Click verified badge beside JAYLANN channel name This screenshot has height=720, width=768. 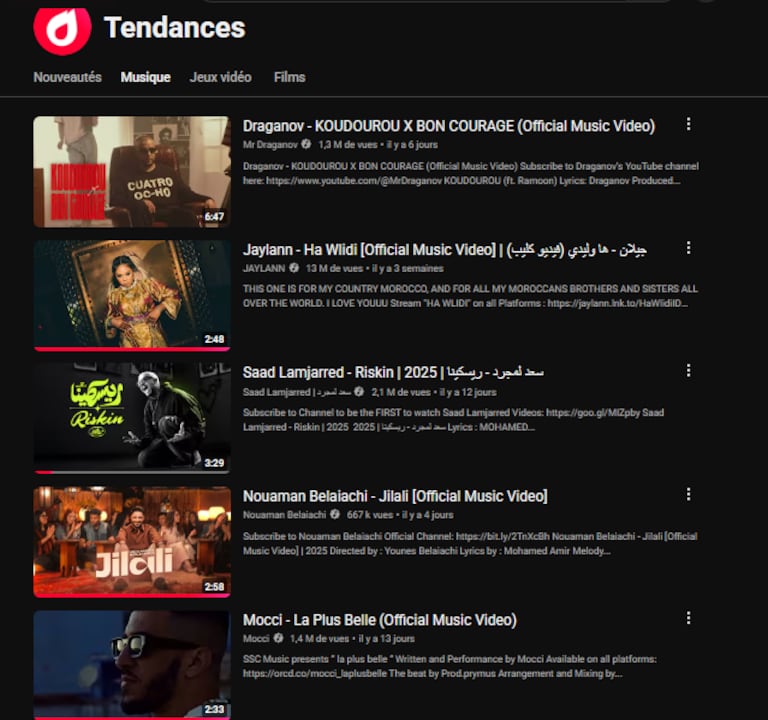click(294, 268)
